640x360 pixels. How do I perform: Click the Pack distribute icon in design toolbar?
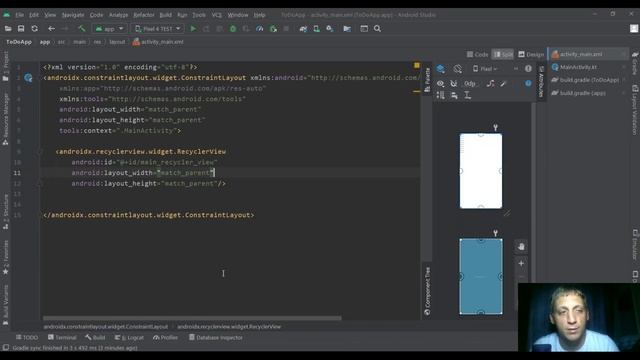[x=440, y=95]
